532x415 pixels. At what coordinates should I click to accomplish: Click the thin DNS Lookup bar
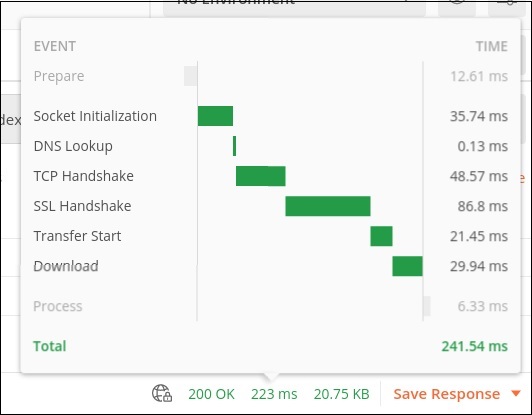[234, 146]
